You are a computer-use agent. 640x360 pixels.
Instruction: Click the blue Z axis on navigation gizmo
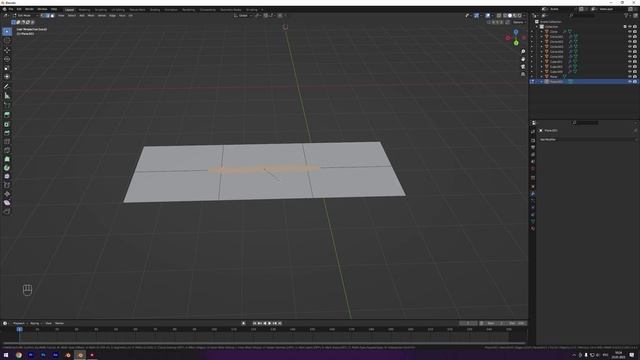(516, 32)
